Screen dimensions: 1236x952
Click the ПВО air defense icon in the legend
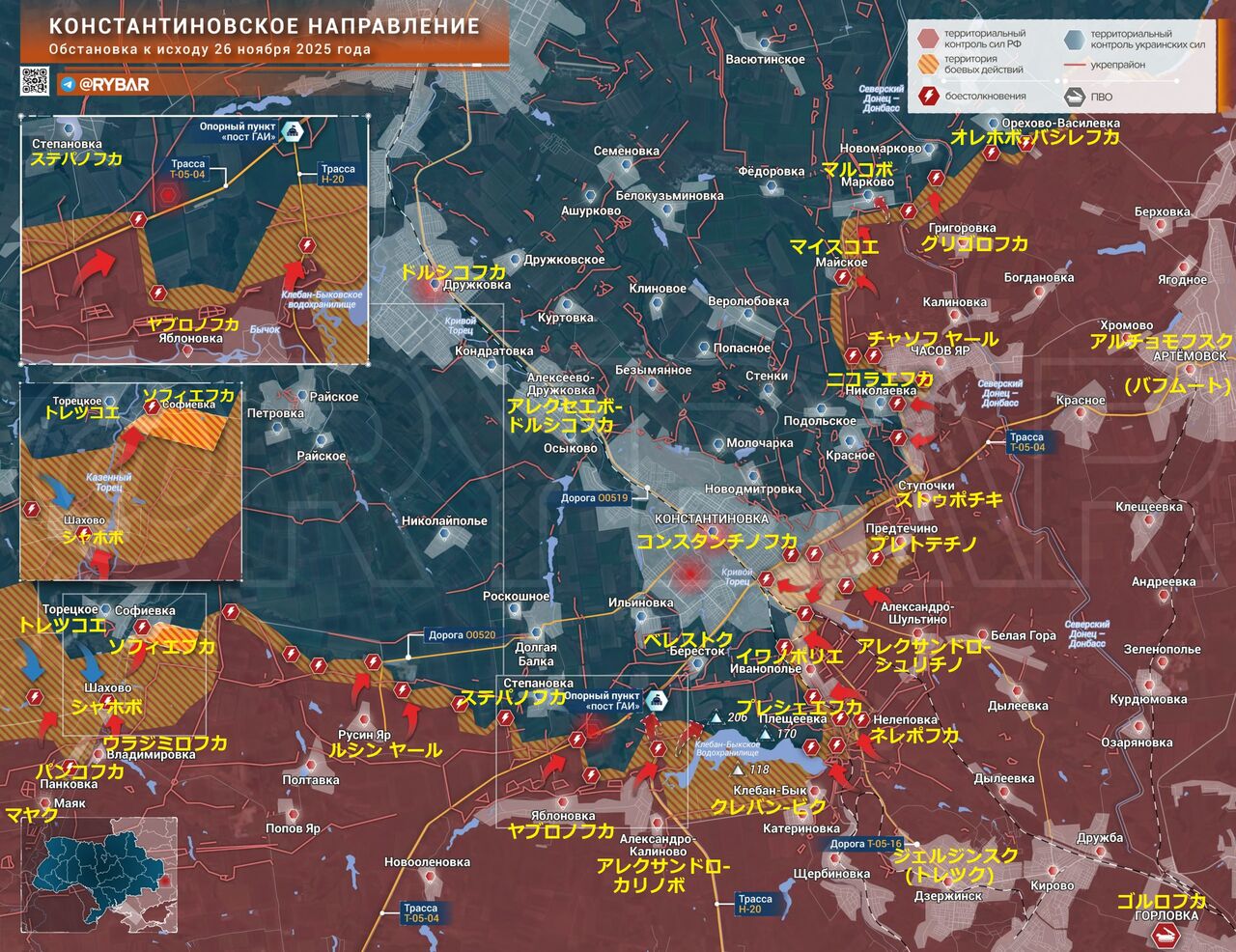1074,96
